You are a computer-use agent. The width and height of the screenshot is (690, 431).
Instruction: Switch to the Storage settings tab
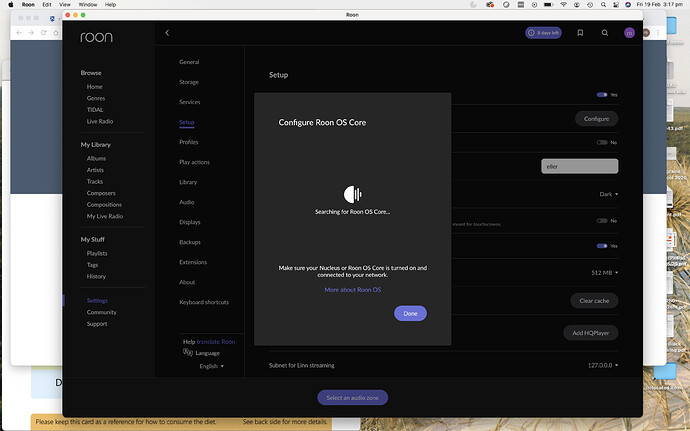pyautogui.click(x=189, y=82)
